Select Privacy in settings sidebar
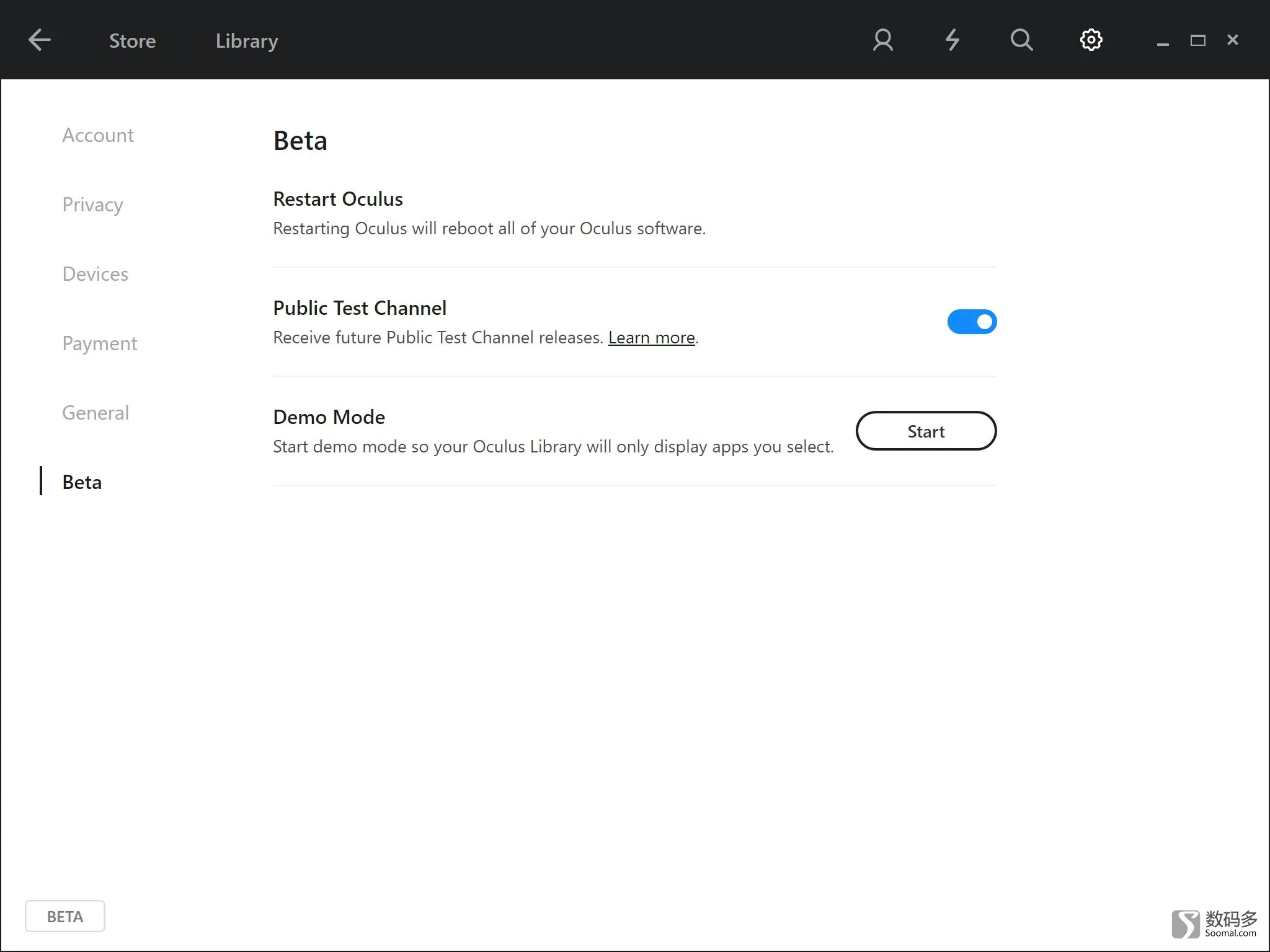This screenshot has width=1270, height=952. pos(92,205)
